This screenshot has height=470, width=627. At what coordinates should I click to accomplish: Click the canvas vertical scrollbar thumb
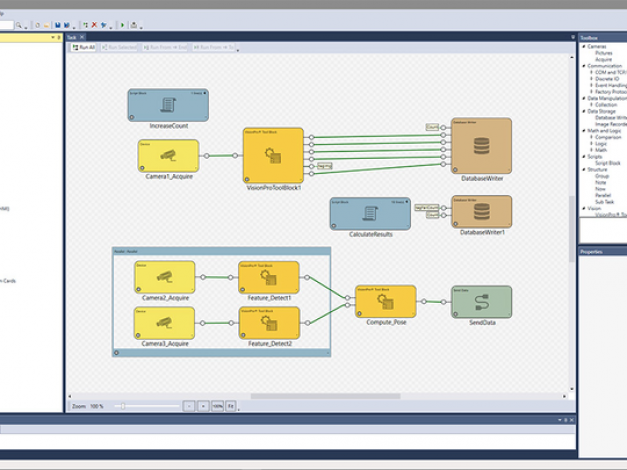coord(572,229)
